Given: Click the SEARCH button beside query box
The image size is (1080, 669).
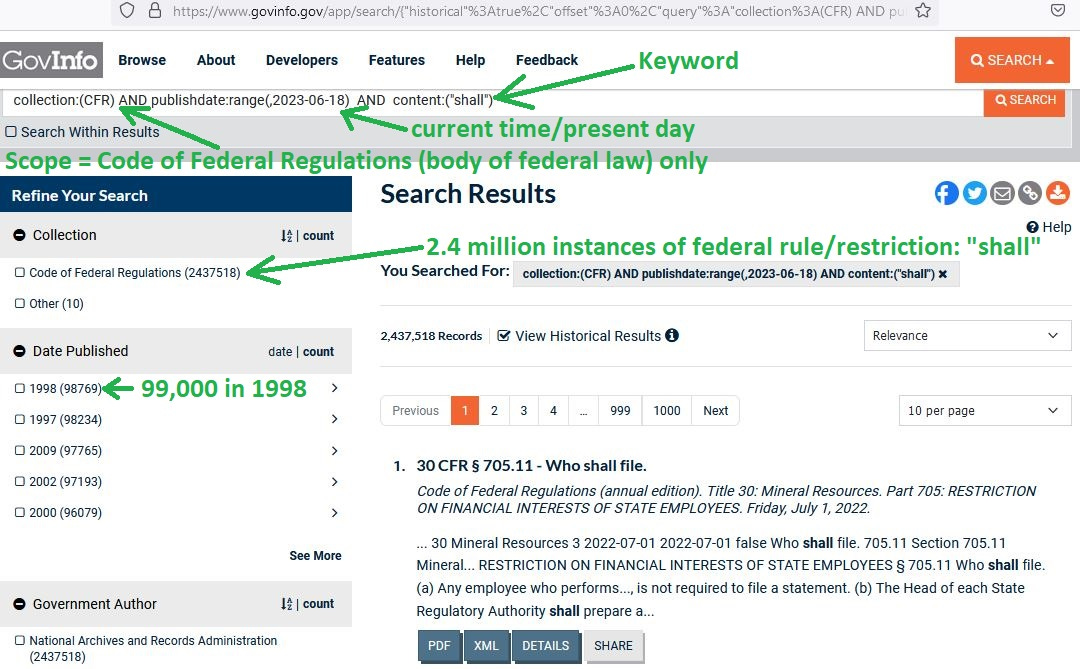Looking at the screenshot, I should tap(1024, 101).
